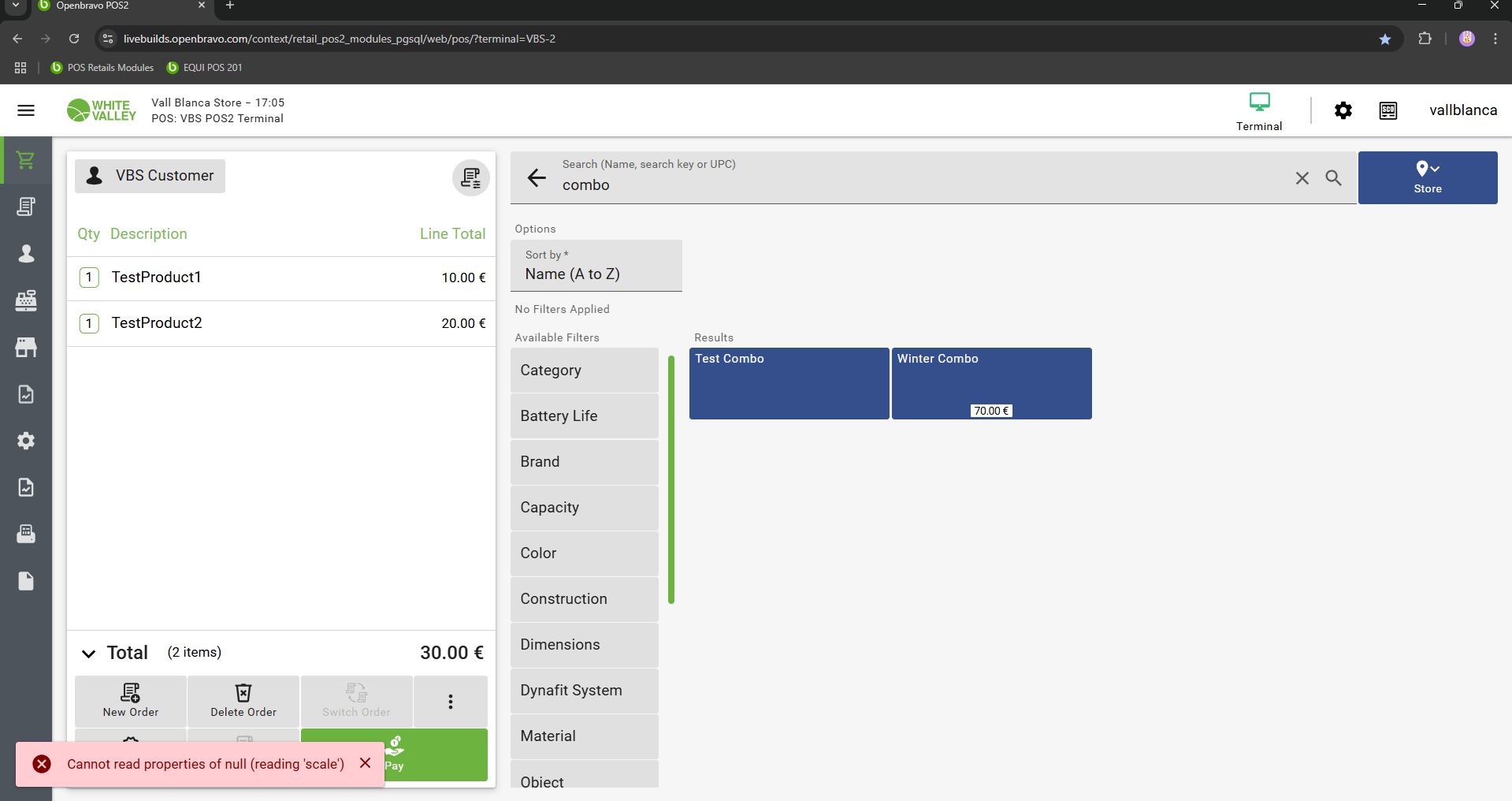Click the shopping cart sidebar icon
Screen dimensions: 1512x801
(26, 160)
